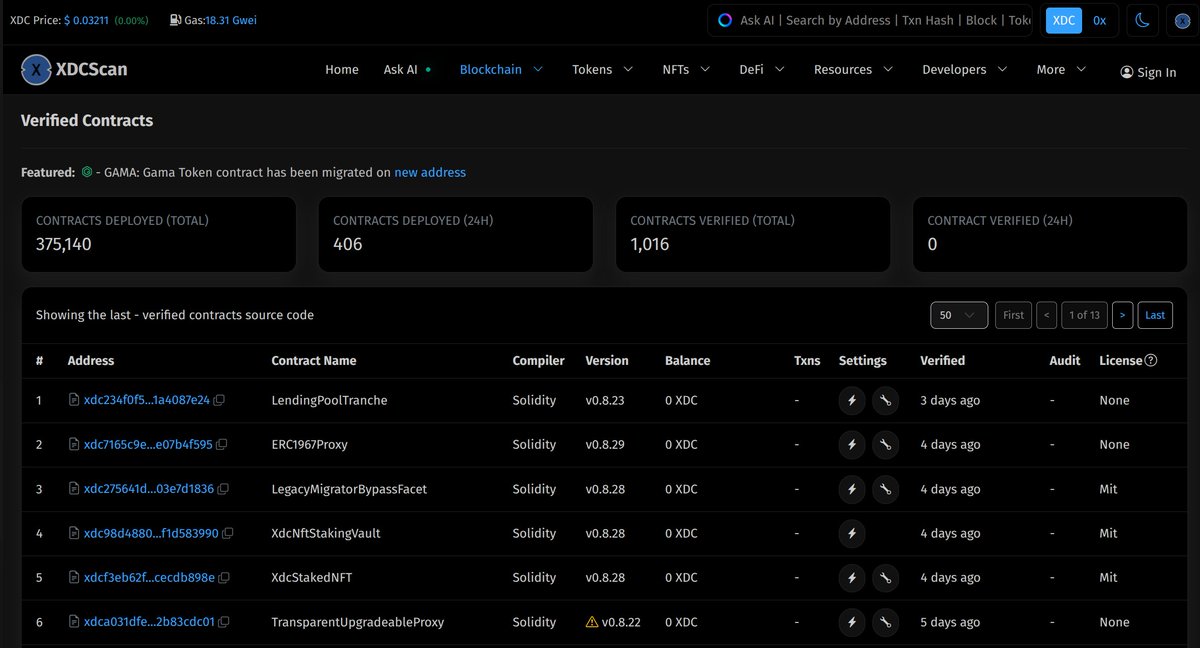This screenshot has height=648, width=1200.
Task: Switch address prefix to XDC
Action: (x=1064, y=20)
